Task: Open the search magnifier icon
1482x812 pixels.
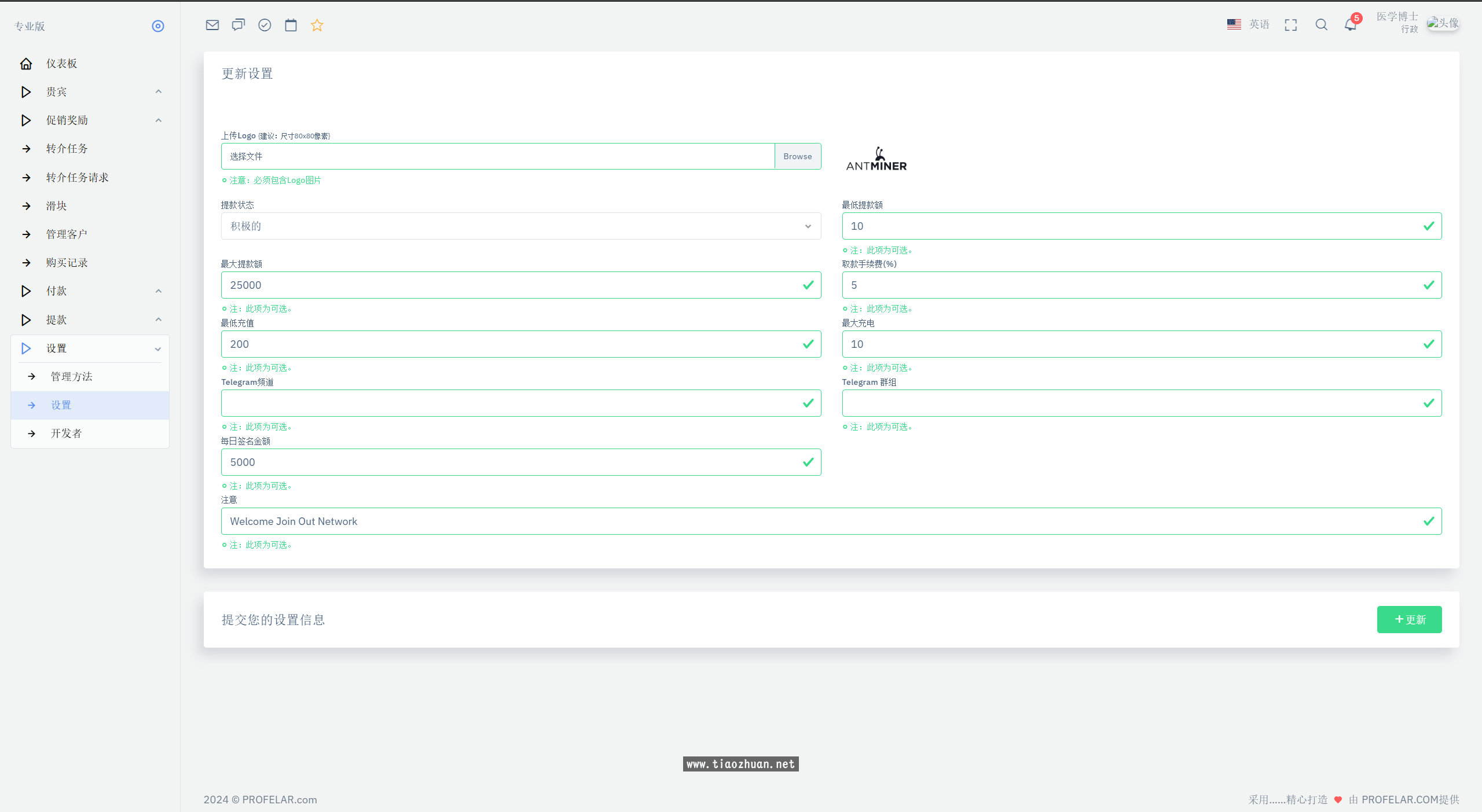Action: [1321, 25]
